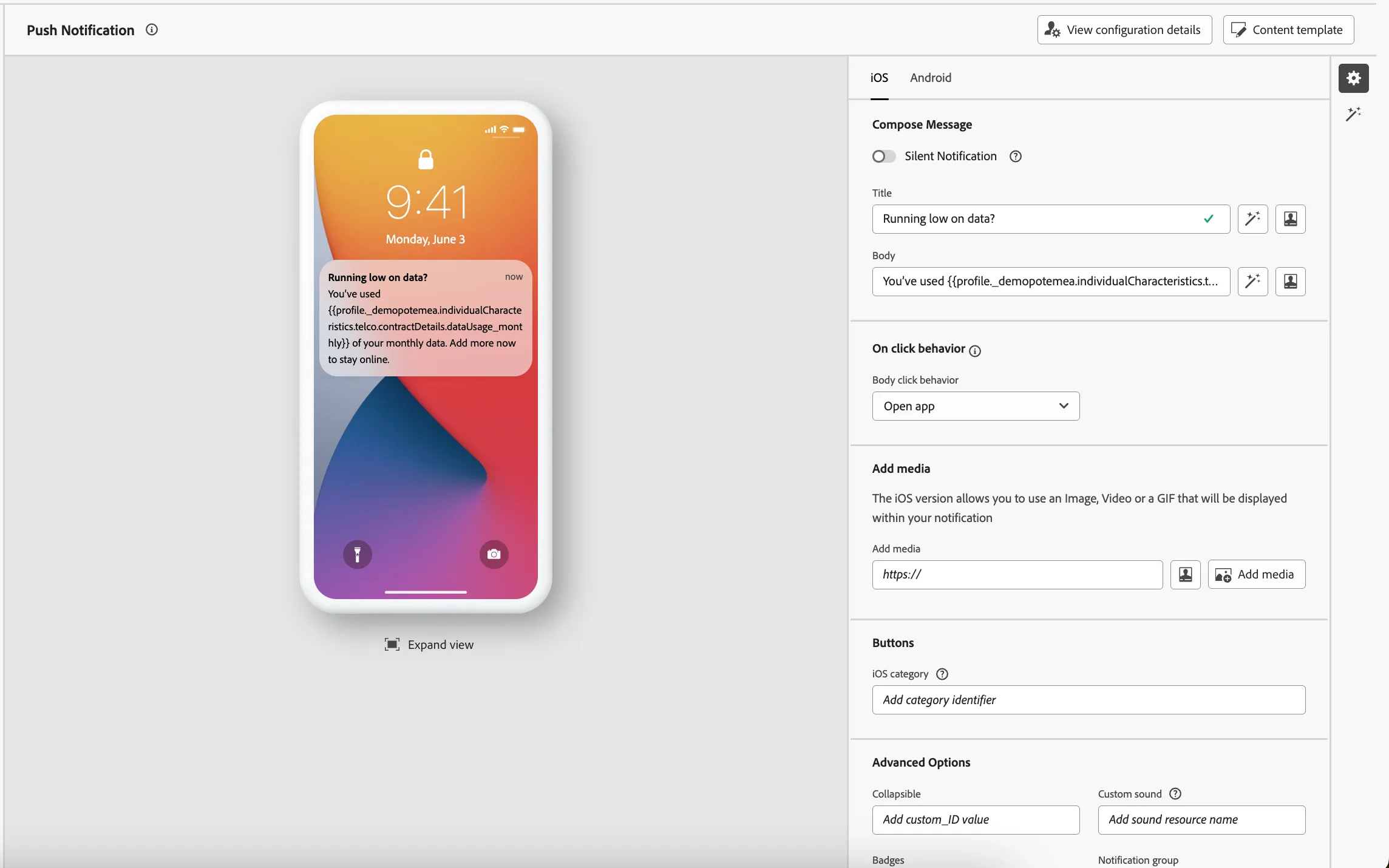
Task: Open the settings gear panel icon
Action: pyautogui.click(x=1353, y=78)
